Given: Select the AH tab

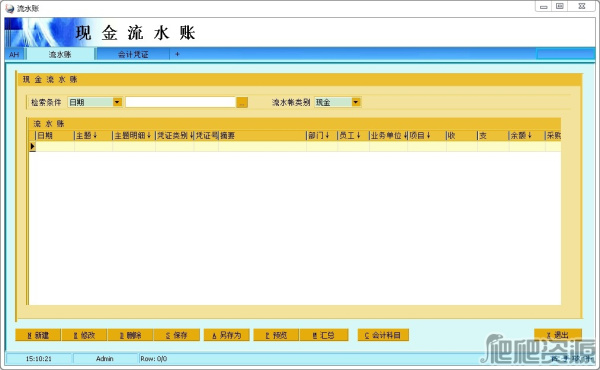Looking at the screenshot, I should (x=14, y=54).
